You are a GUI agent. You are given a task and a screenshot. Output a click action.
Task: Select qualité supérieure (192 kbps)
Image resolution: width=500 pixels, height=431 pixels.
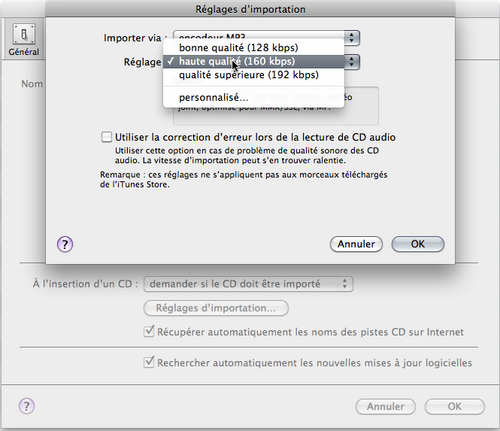(x=249, y=75)
